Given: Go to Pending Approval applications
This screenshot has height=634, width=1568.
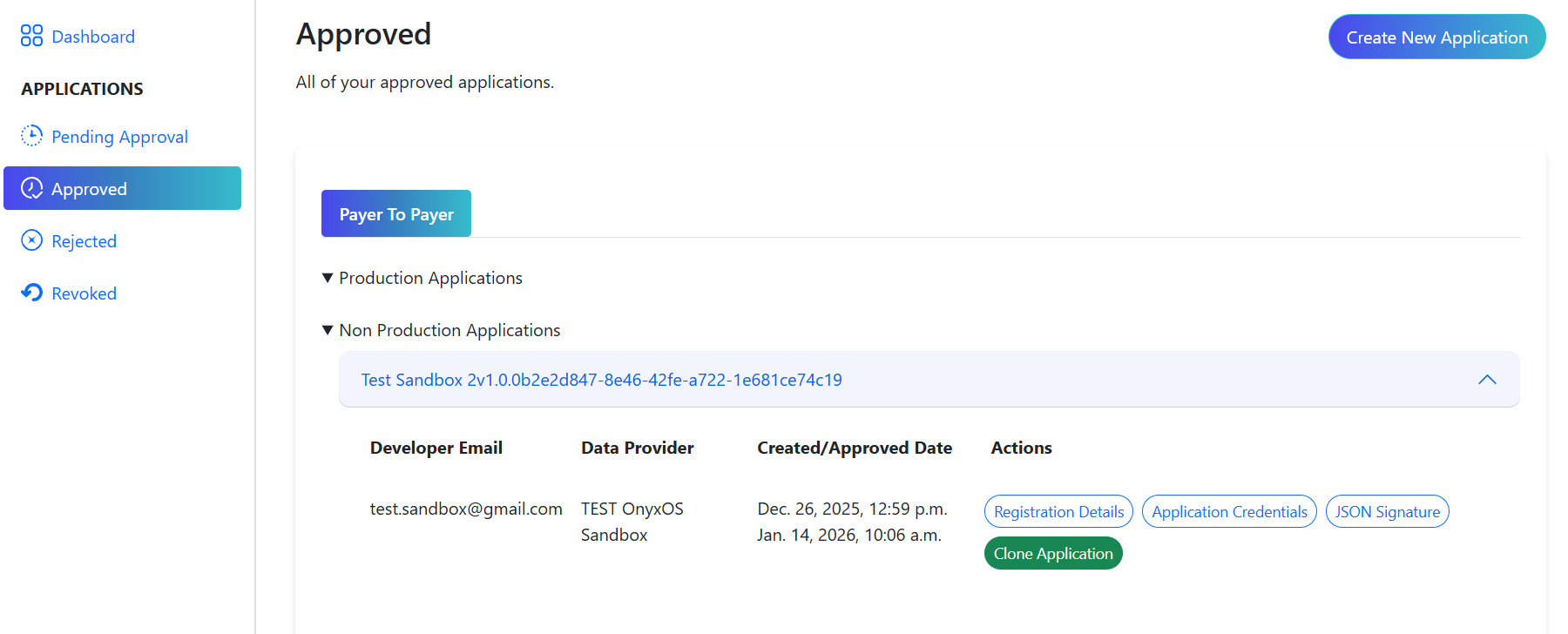Looking at the screenshot, I should coord(119,137).
